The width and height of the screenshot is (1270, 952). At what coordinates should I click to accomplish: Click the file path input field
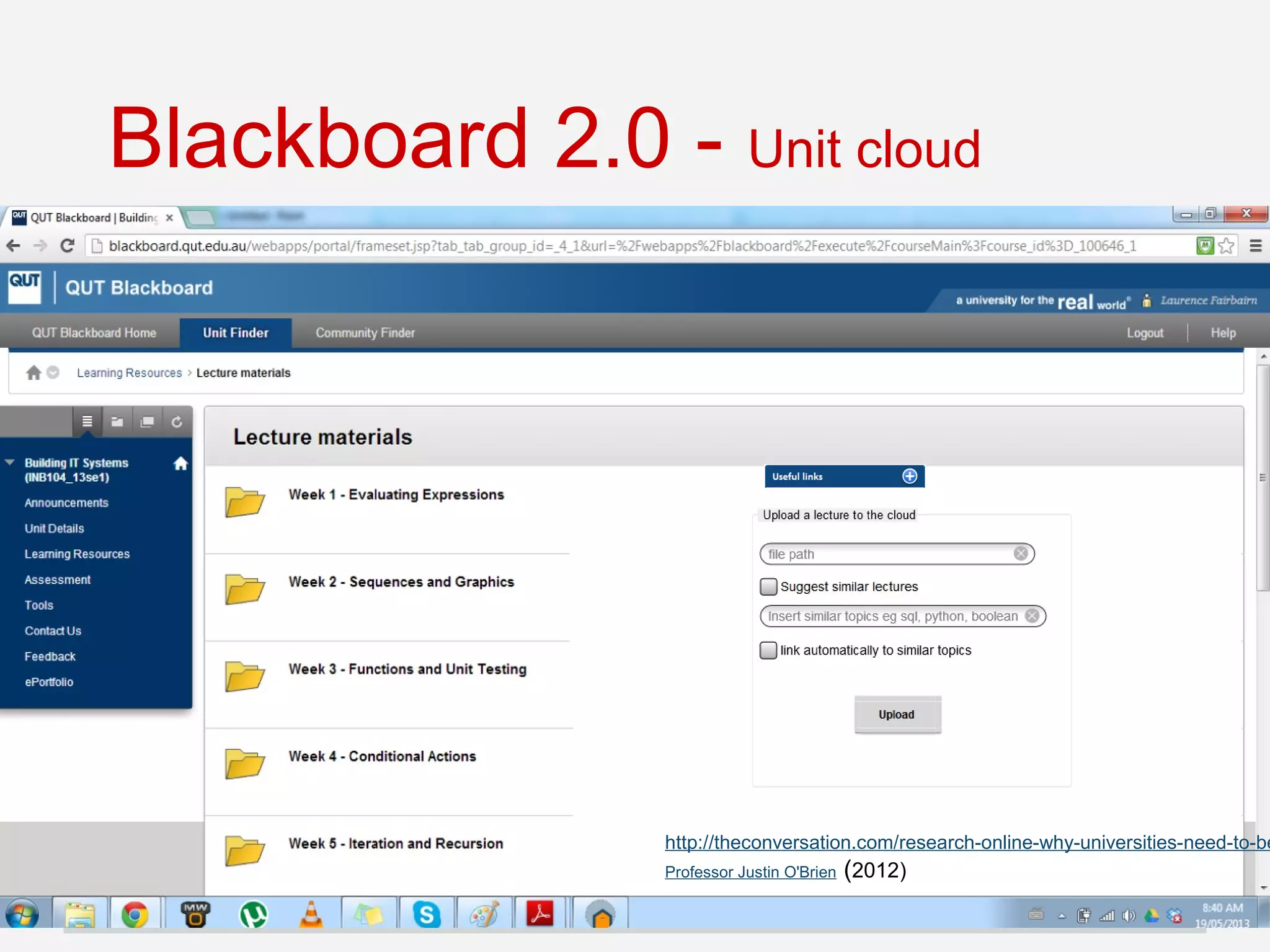pyautogui.click(x=897, y=553)
